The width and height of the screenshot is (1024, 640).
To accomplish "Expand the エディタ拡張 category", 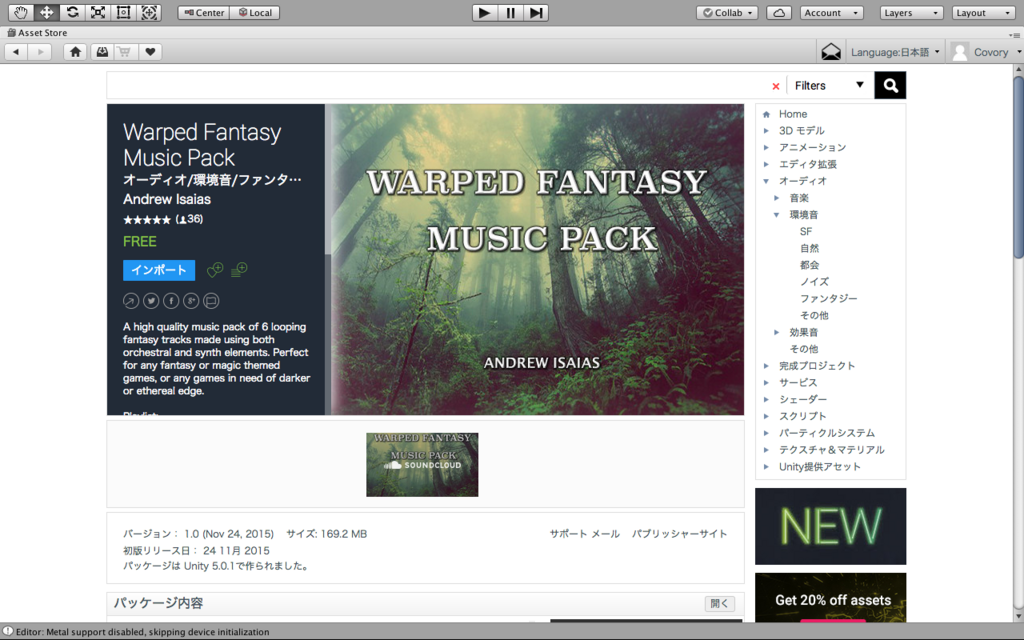I will 766,165.
